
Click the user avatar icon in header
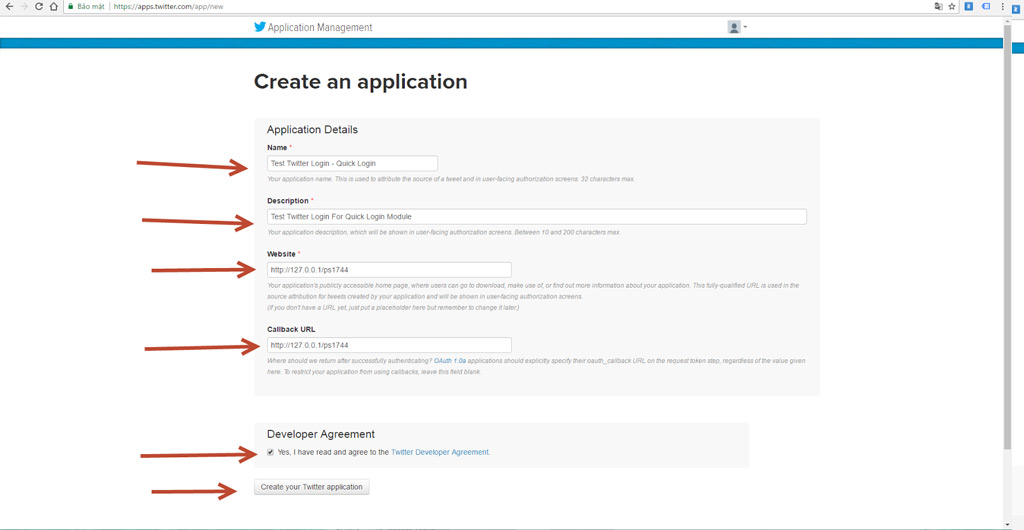[734, 27]
